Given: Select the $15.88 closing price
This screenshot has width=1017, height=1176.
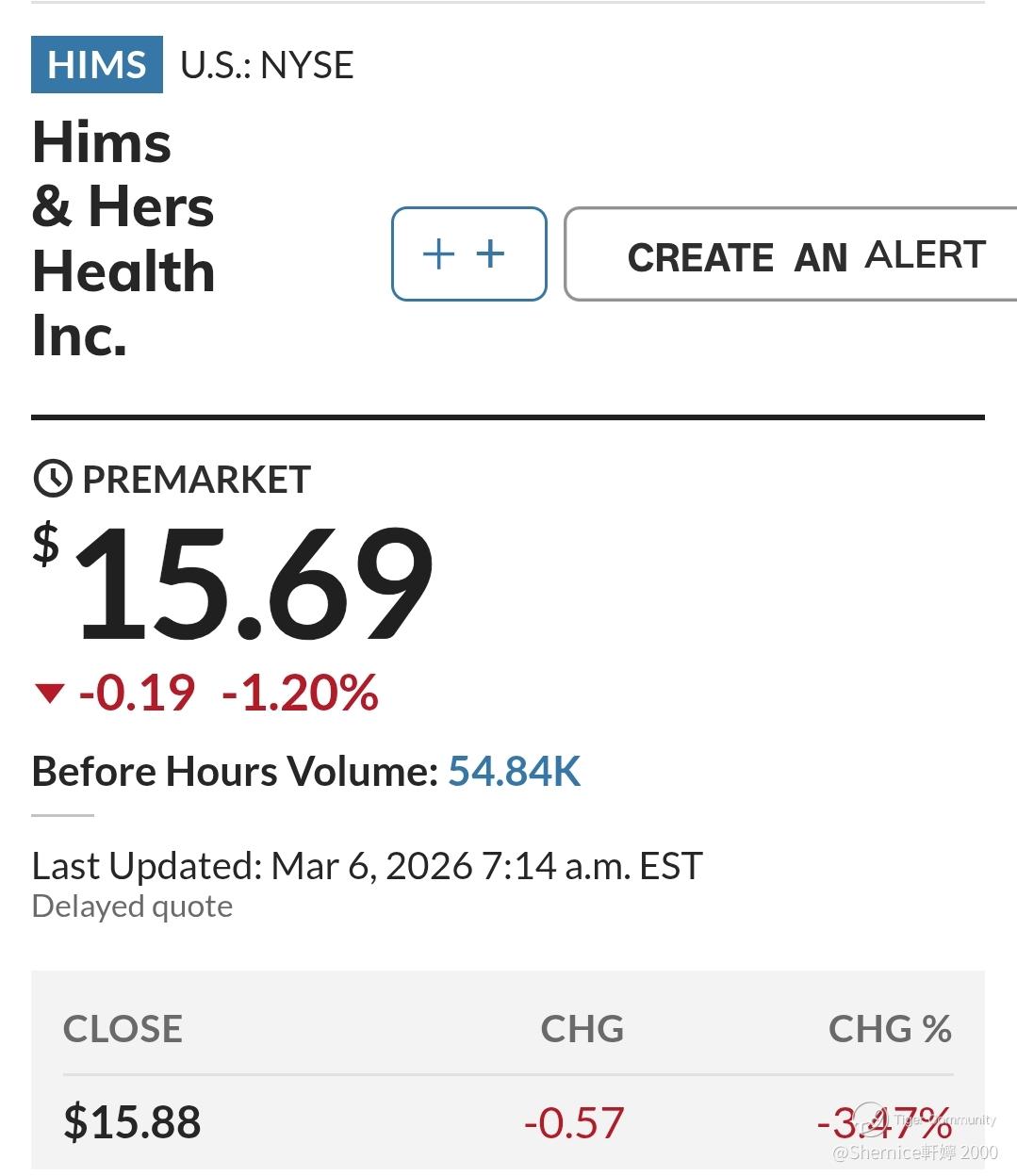Looking at the screenshot, I should point(132,1121).
